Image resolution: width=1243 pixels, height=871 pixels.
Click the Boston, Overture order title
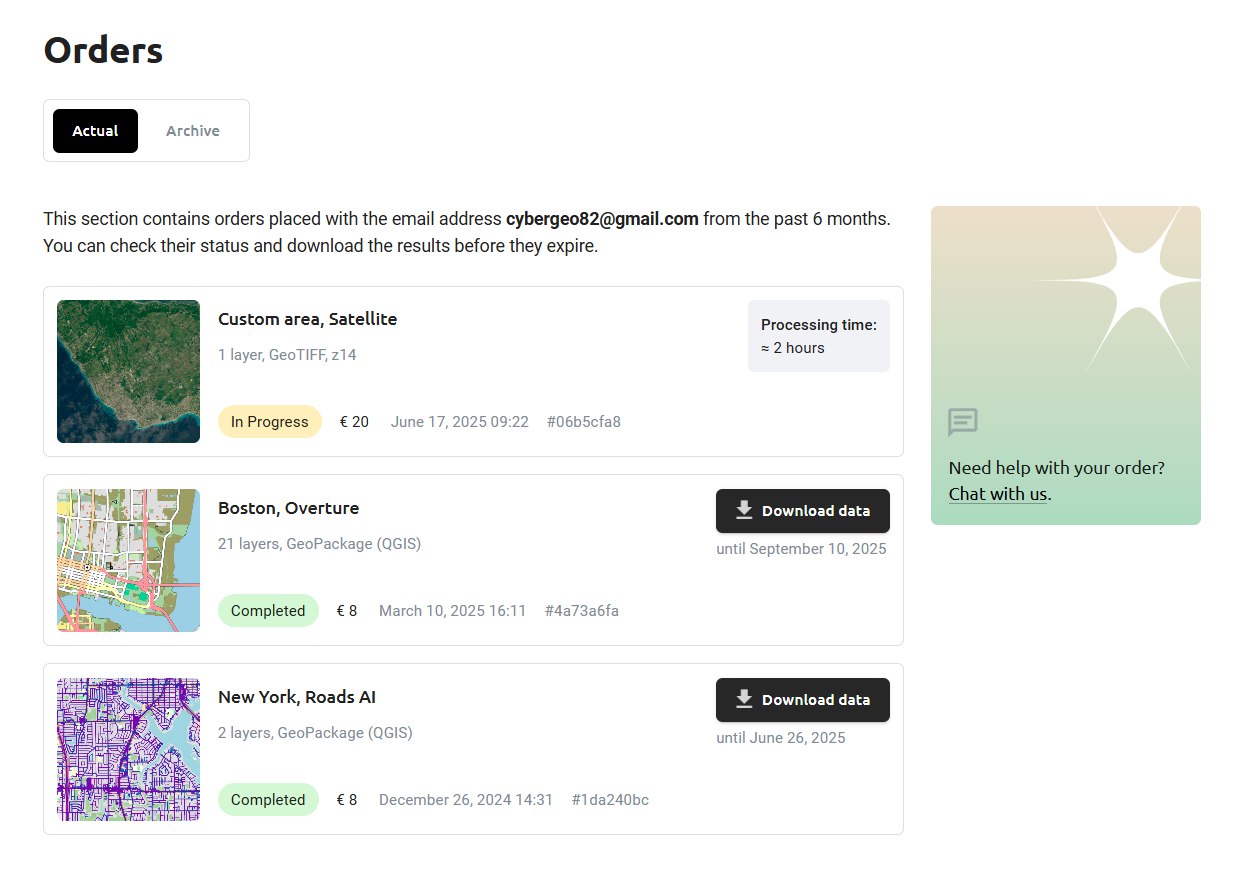(x=288, y=508)
